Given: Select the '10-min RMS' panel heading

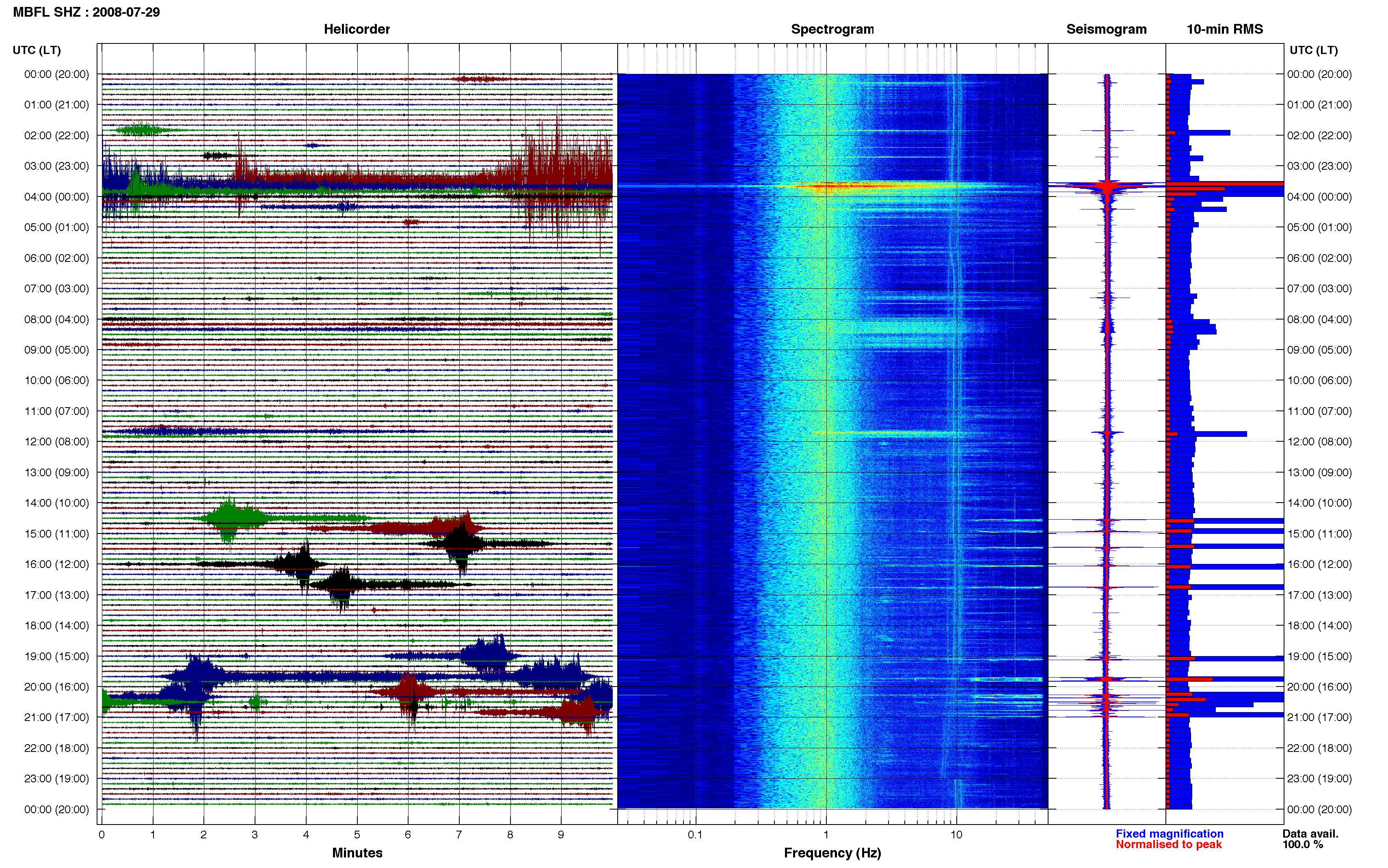Looking at the screenshot, I should (x=1224, y=29).
